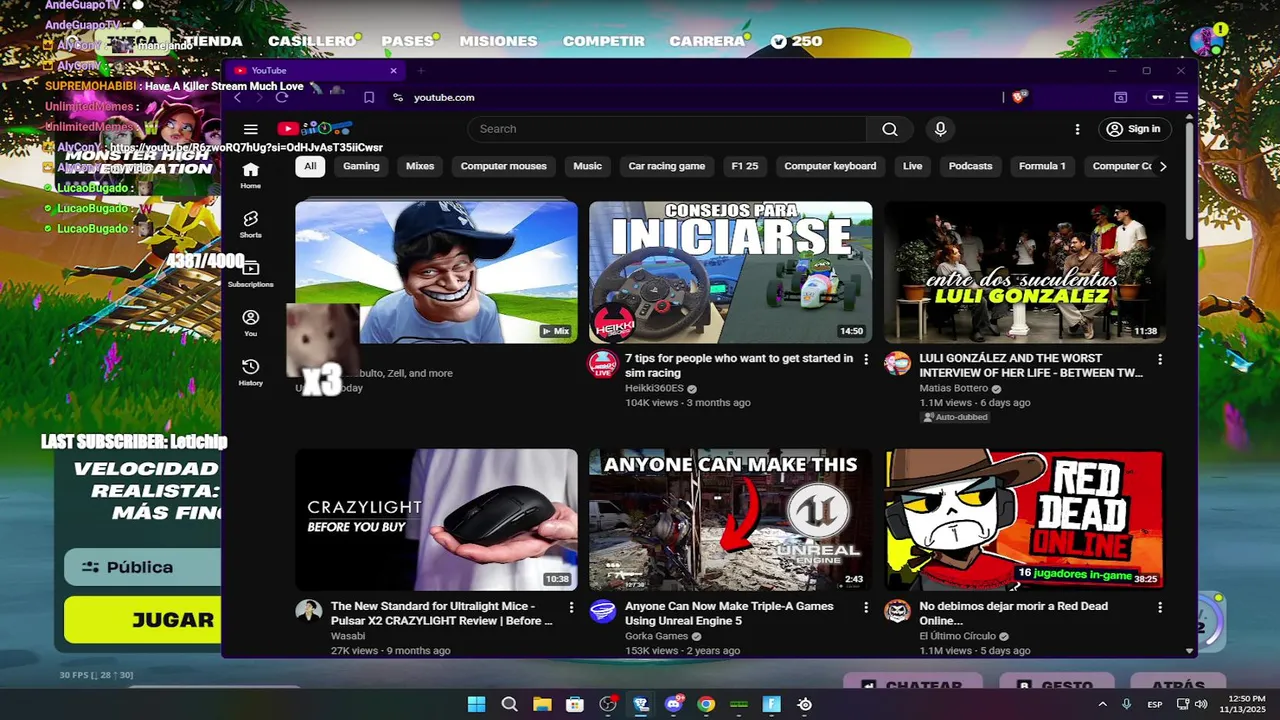Open COMPETIR tab in game menu

point(604,41)
